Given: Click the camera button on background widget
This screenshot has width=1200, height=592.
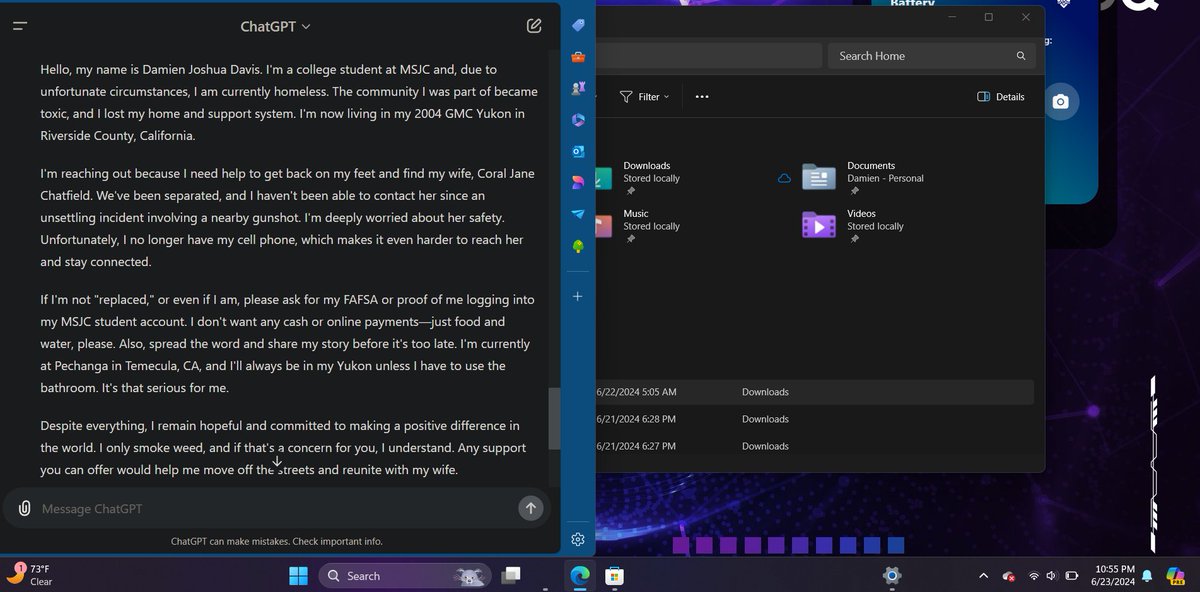Looking at the screenshot, I should (1061, 101).
